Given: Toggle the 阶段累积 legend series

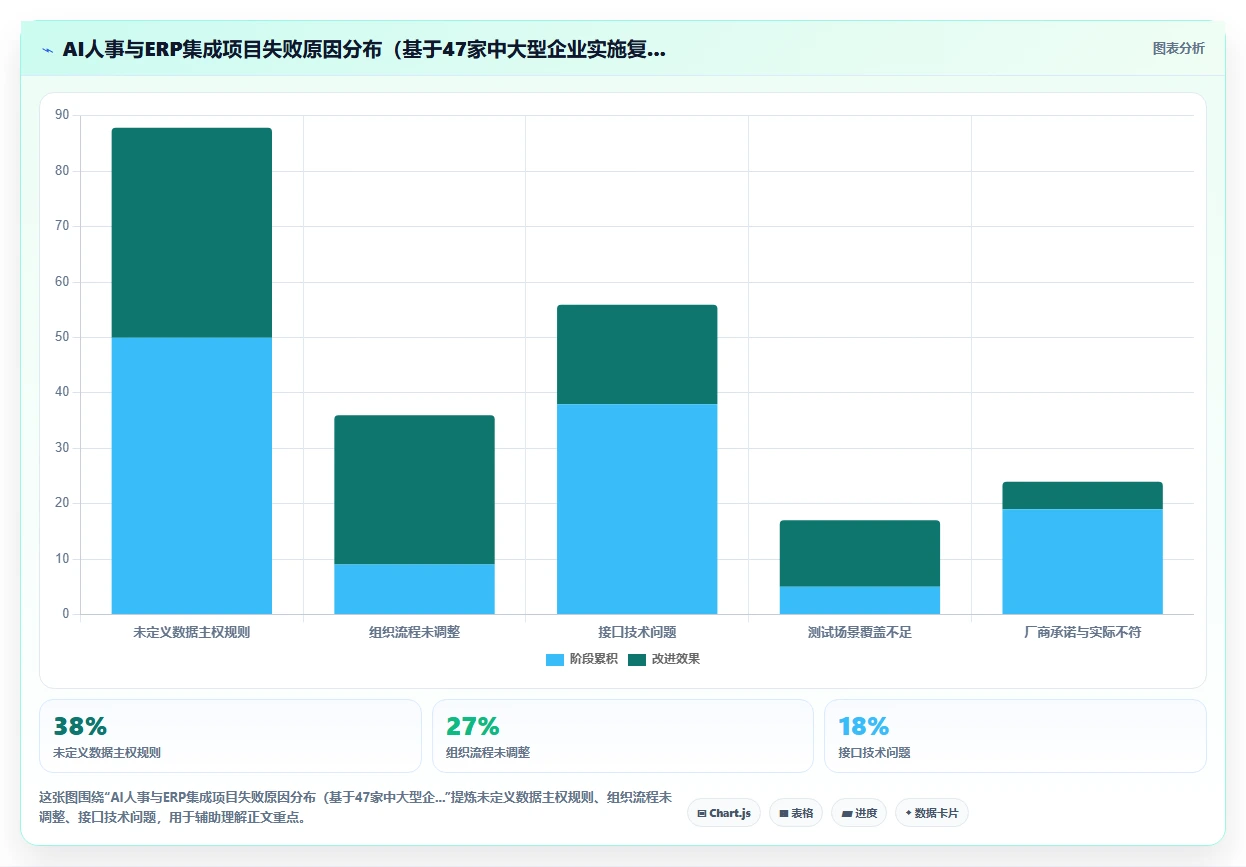Looking at the screenshot, I should (581, 659).
